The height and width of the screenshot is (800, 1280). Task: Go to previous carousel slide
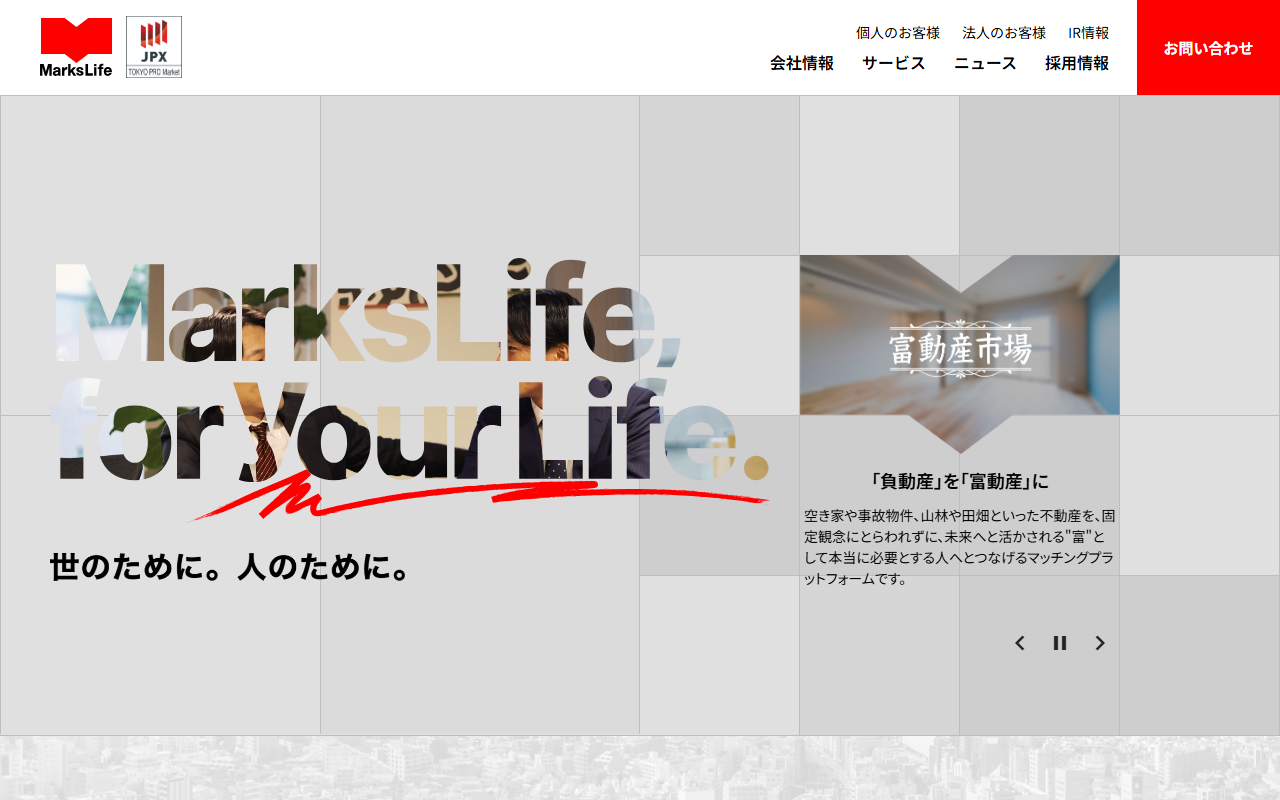[1020, 643]
